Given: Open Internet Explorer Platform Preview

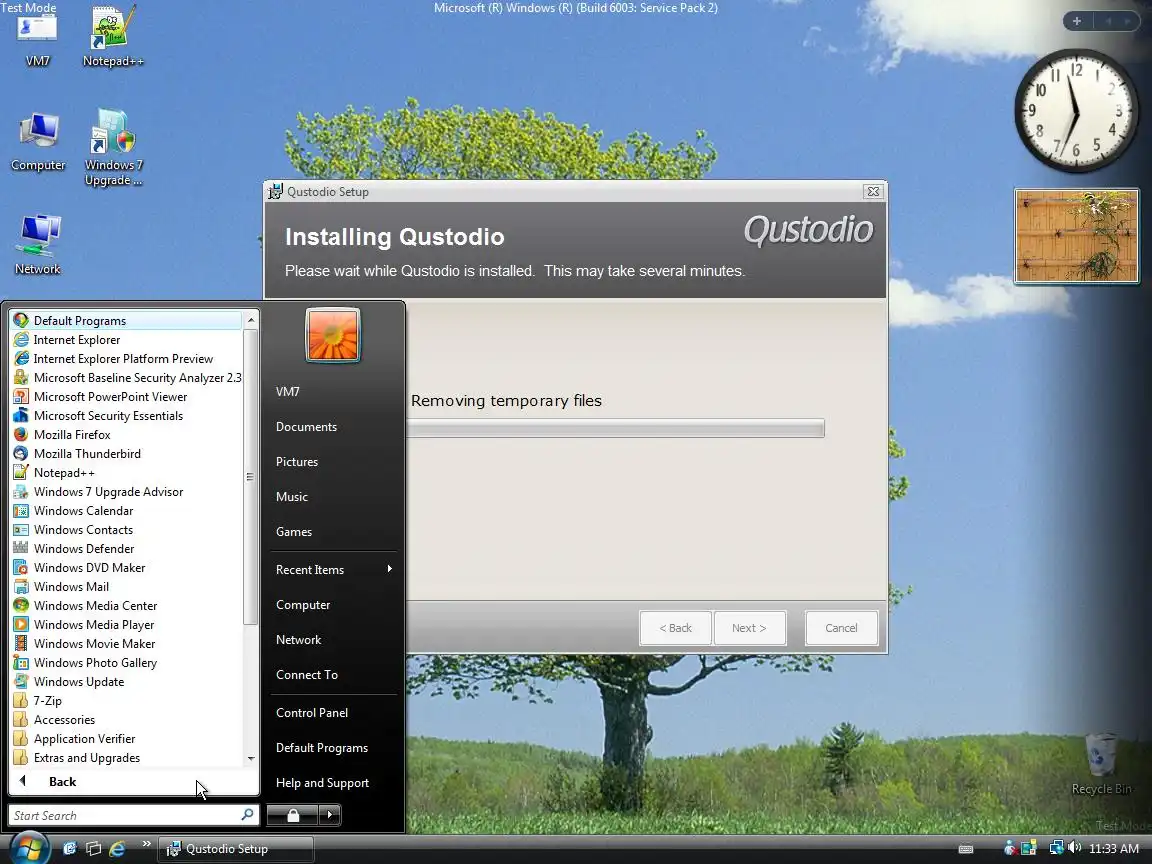Looking at the screenshot, I should point(126,359).
